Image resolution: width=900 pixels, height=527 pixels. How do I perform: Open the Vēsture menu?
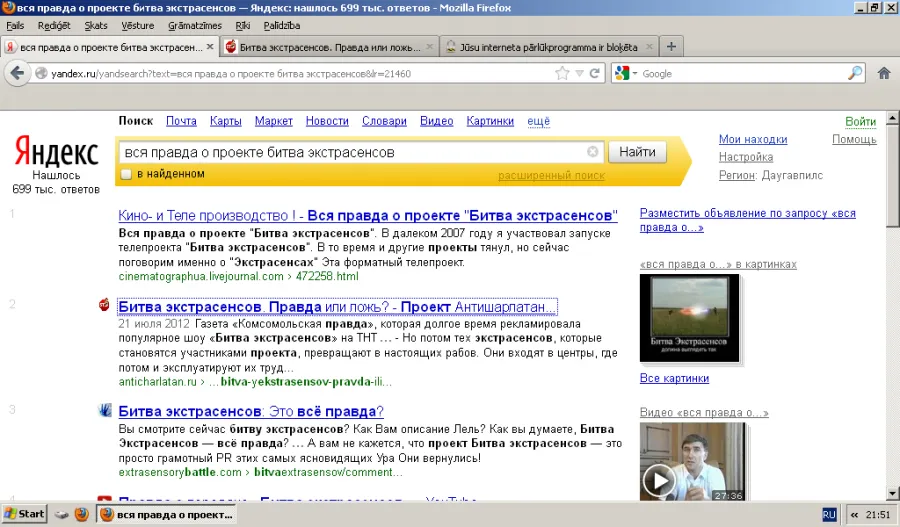[x=138, y=25]
